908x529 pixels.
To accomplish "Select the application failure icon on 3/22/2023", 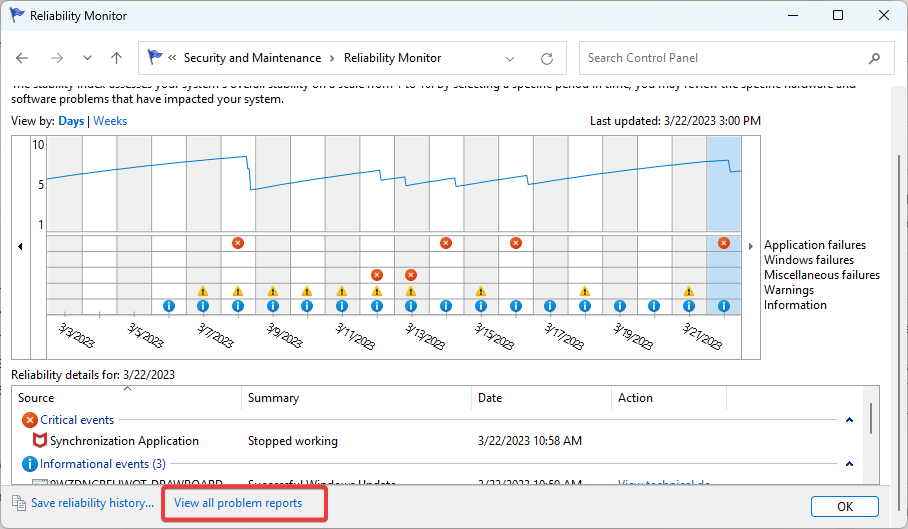I will tap(724, 243).
